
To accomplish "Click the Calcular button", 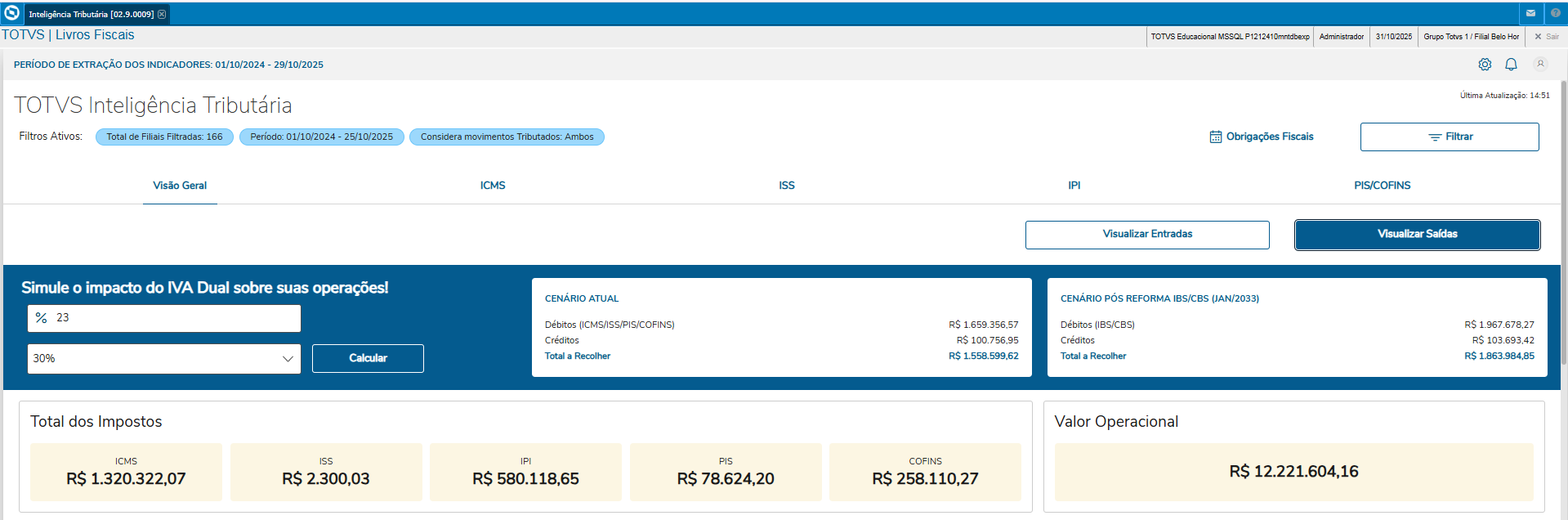I will click(368, 358).
